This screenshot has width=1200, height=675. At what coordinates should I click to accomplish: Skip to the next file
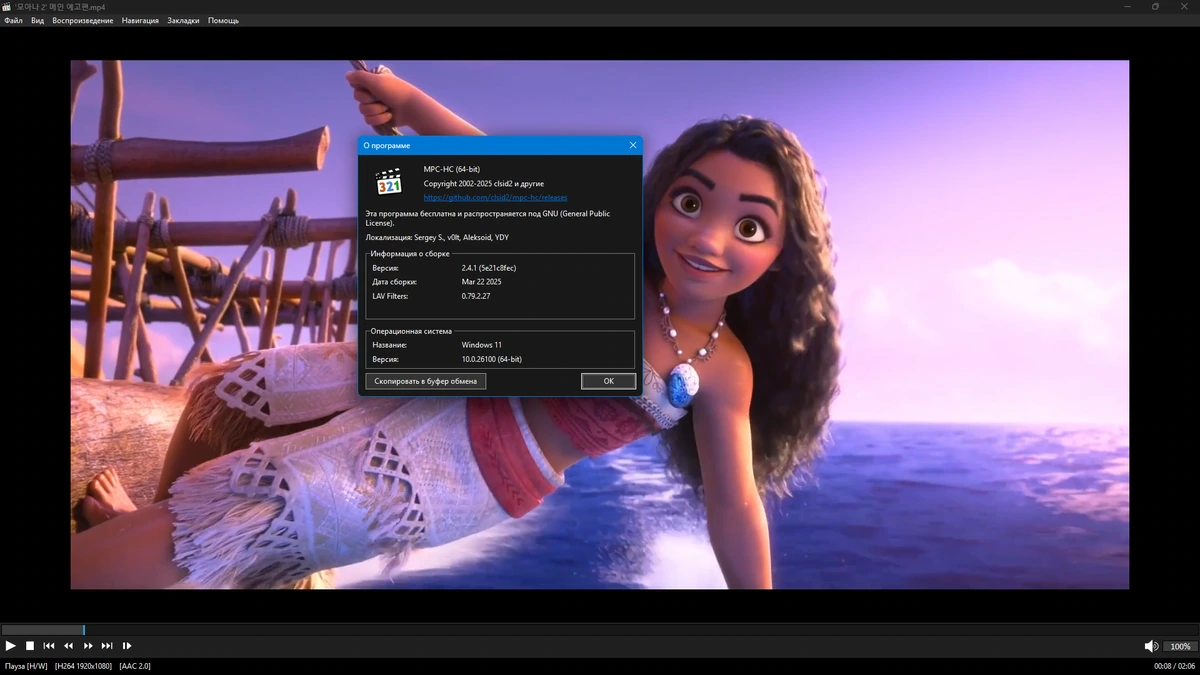click(107, 646)
